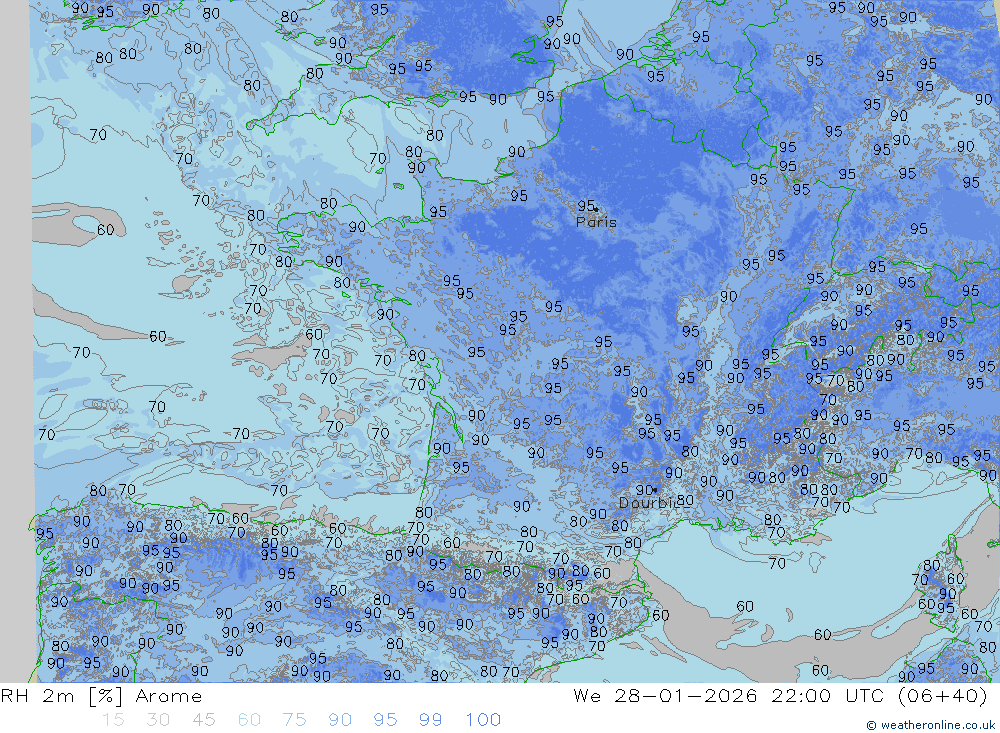Image resolution: width=1000 pixels, height=733 pixels.
Task: Select legend value 45 in the scale
Action: 203,720
